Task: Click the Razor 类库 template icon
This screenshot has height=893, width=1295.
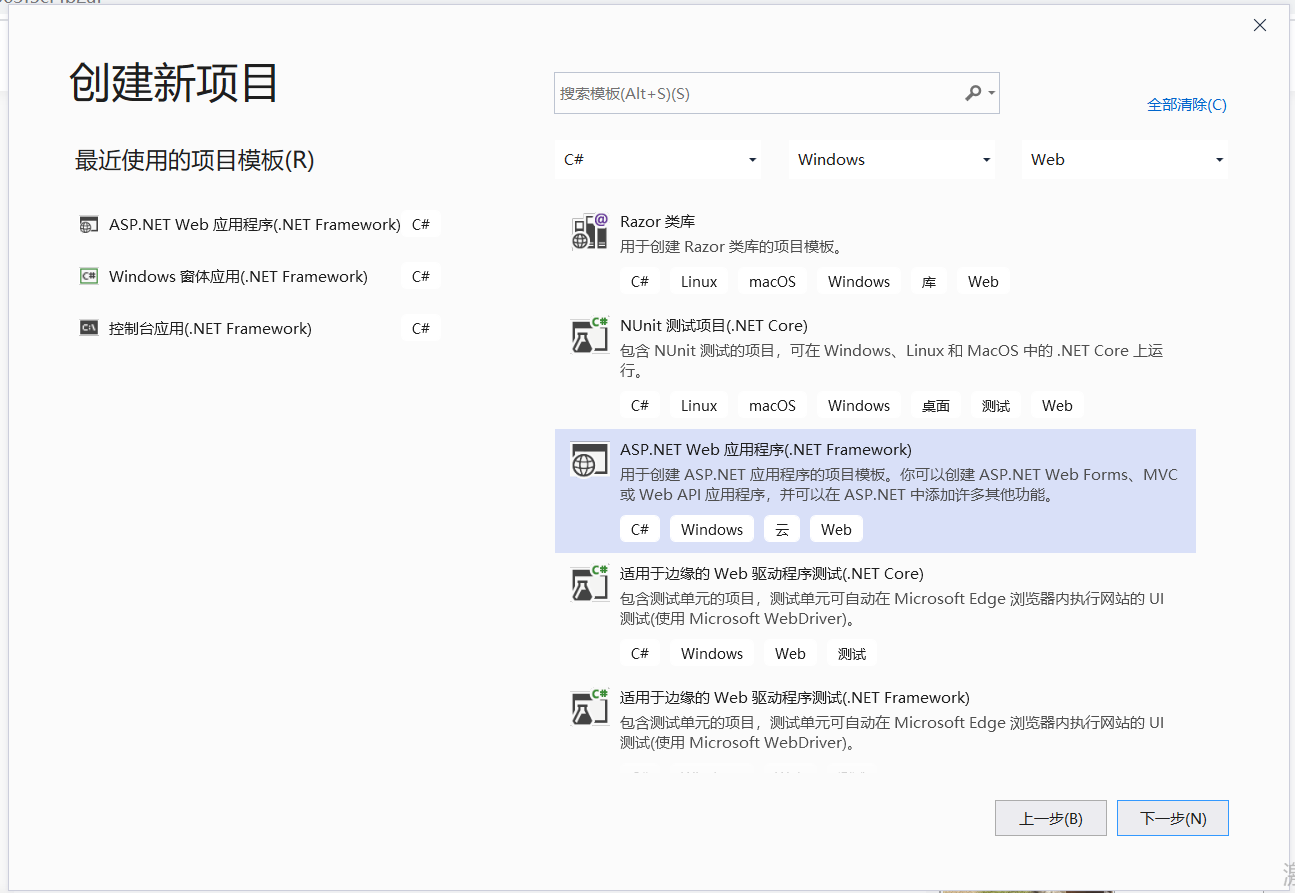Action: point(589,231)
